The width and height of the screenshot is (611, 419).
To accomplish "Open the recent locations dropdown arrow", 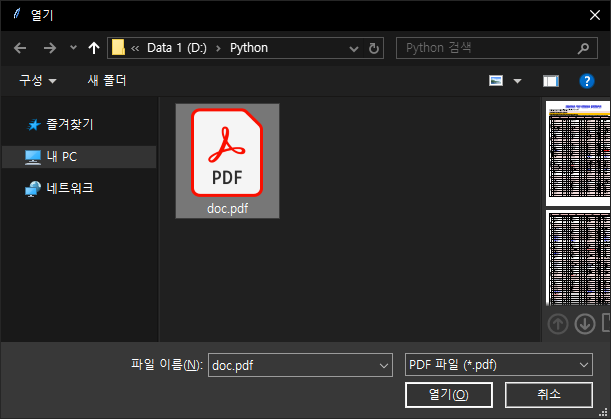I will point(73,48).
